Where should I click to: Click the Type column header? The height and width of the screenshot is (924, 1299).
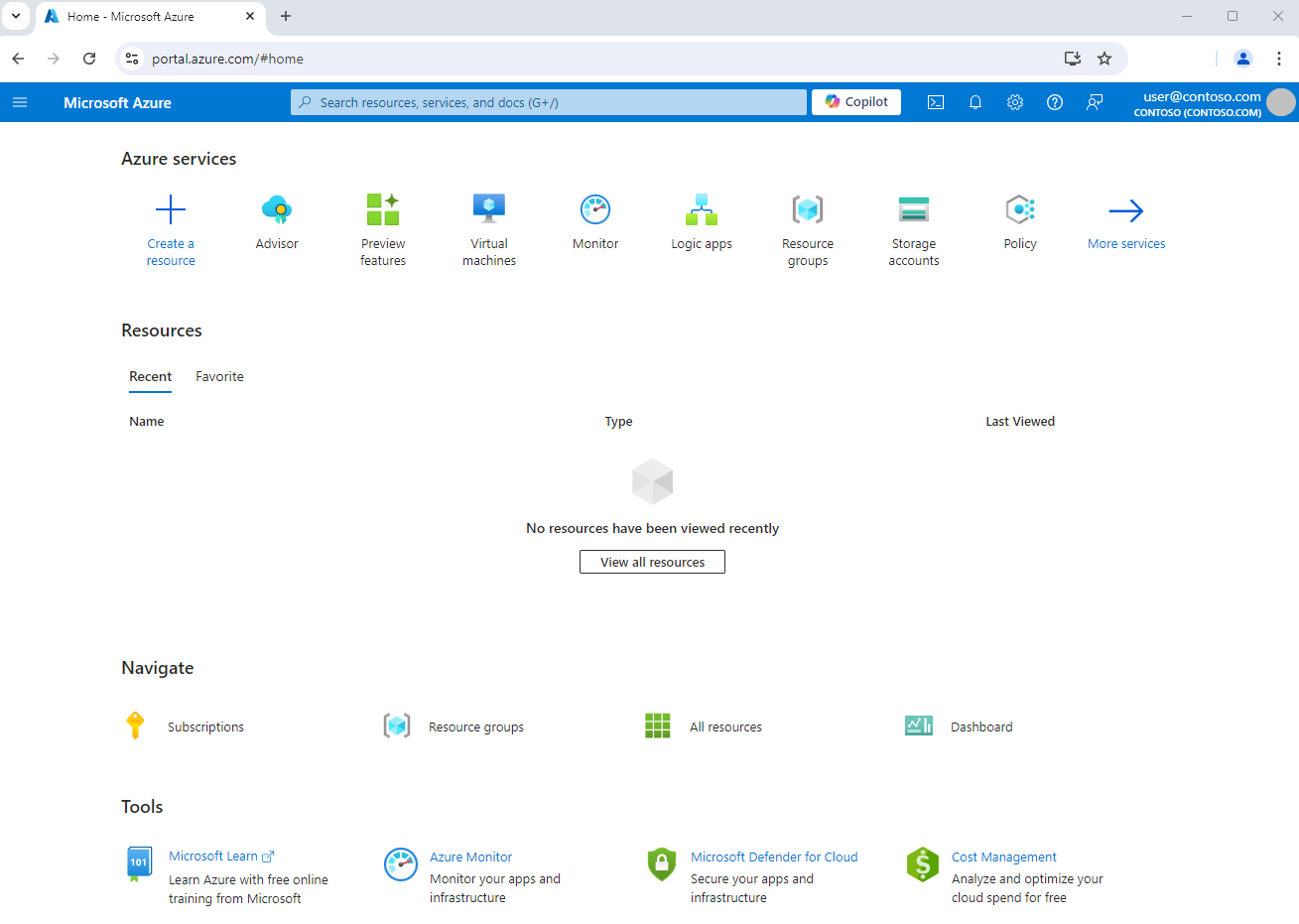tap(618, 421)
